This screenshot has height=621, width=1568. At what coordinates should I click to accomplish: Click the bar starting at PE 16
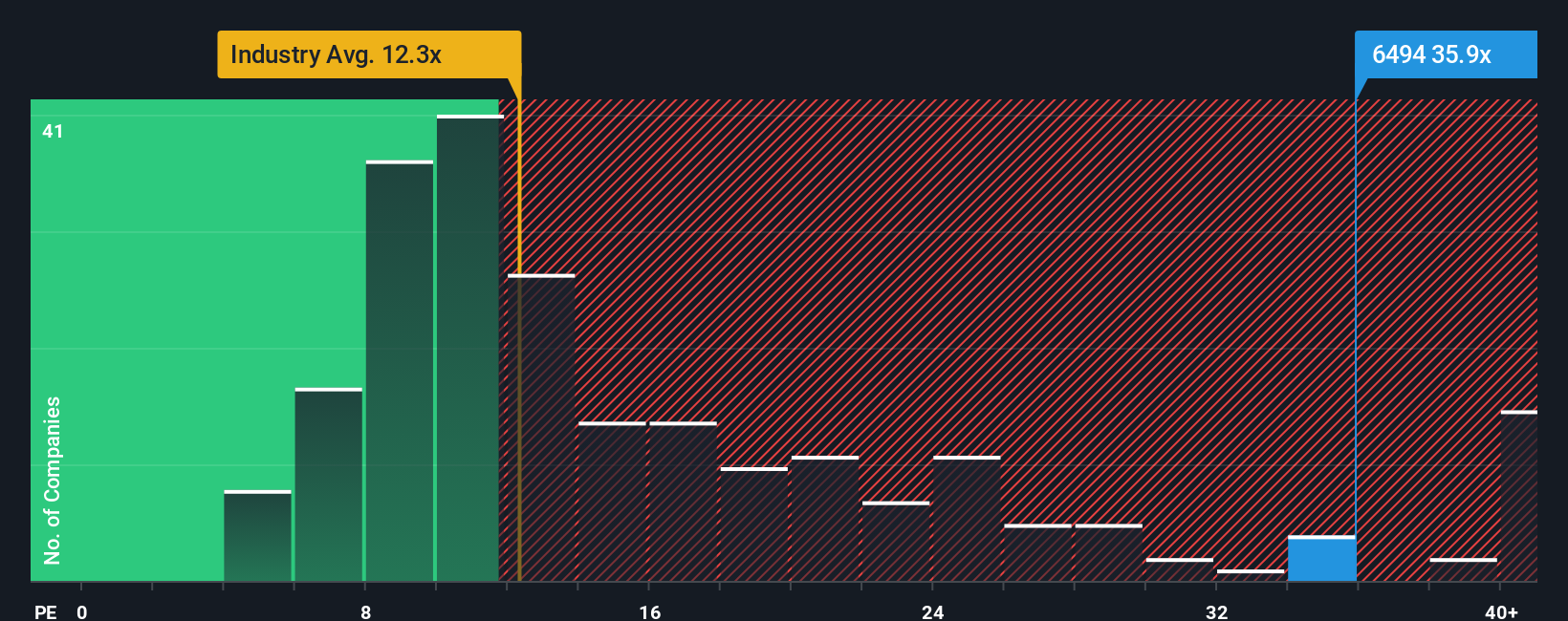coord(683,502)
